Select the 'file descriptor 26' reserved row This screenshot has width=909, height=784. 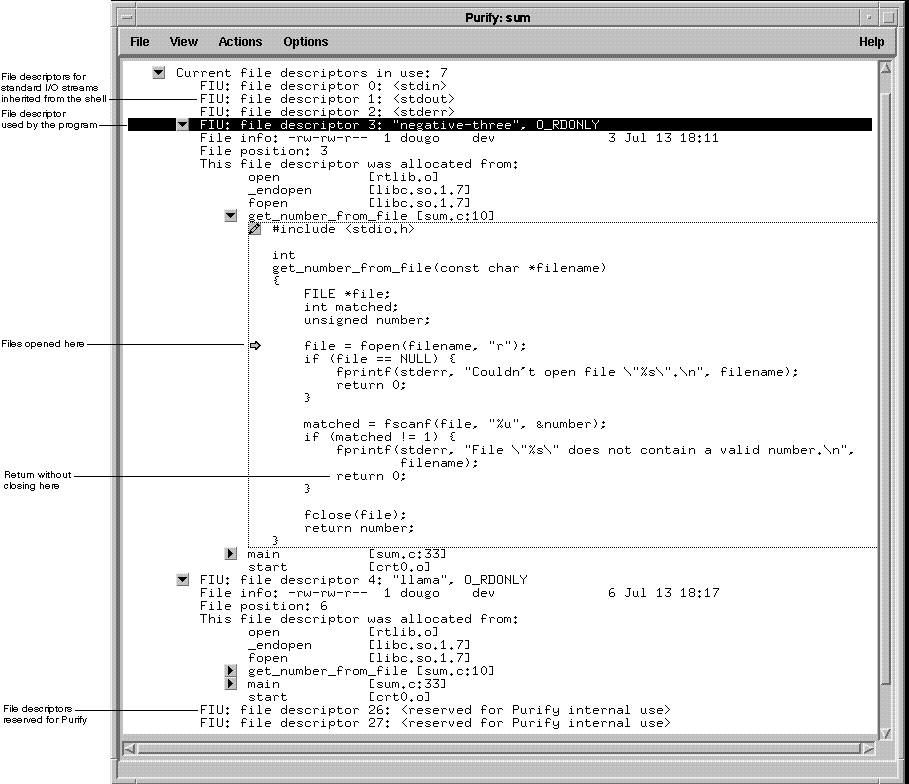click(435, 710)
